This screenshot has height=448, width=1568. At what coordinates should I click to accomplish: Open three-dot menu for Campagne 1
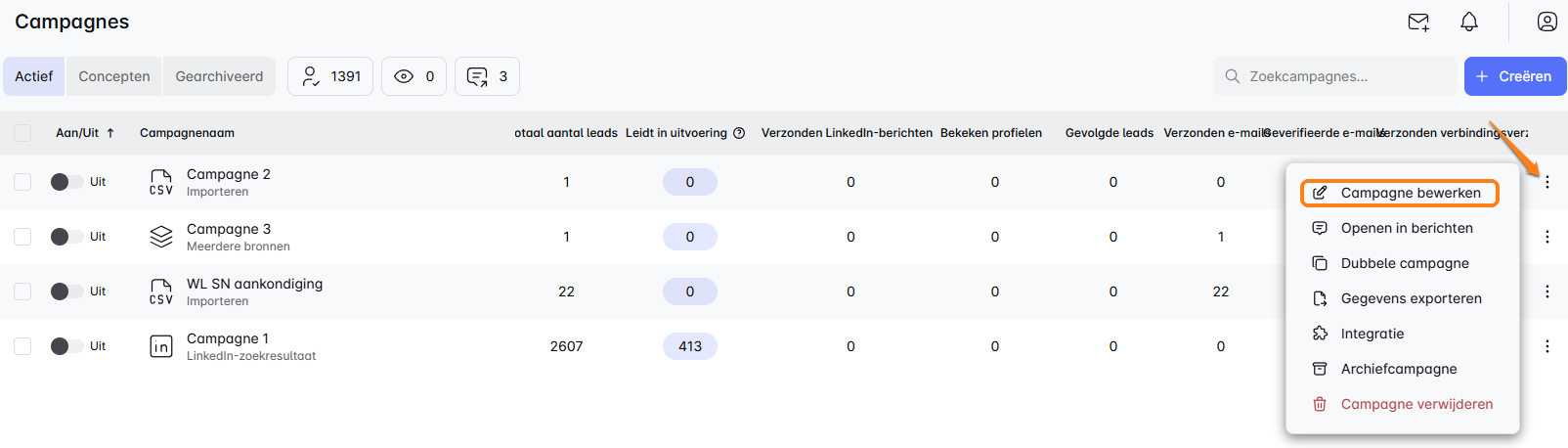tap(1546, 346)
